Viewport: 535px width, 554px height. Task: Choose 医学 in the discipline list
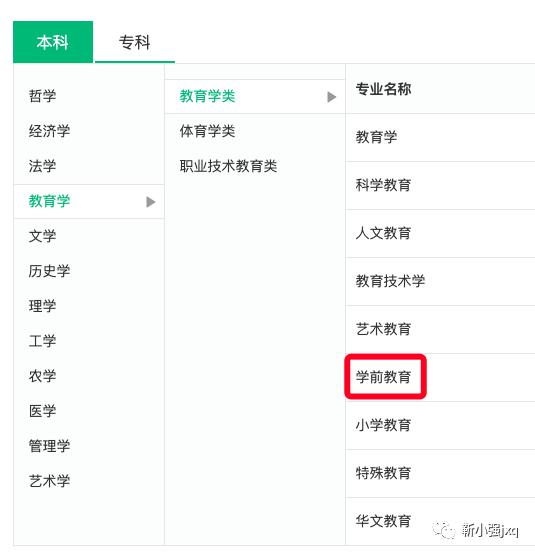pyautogui.click(x=42, y=411)
